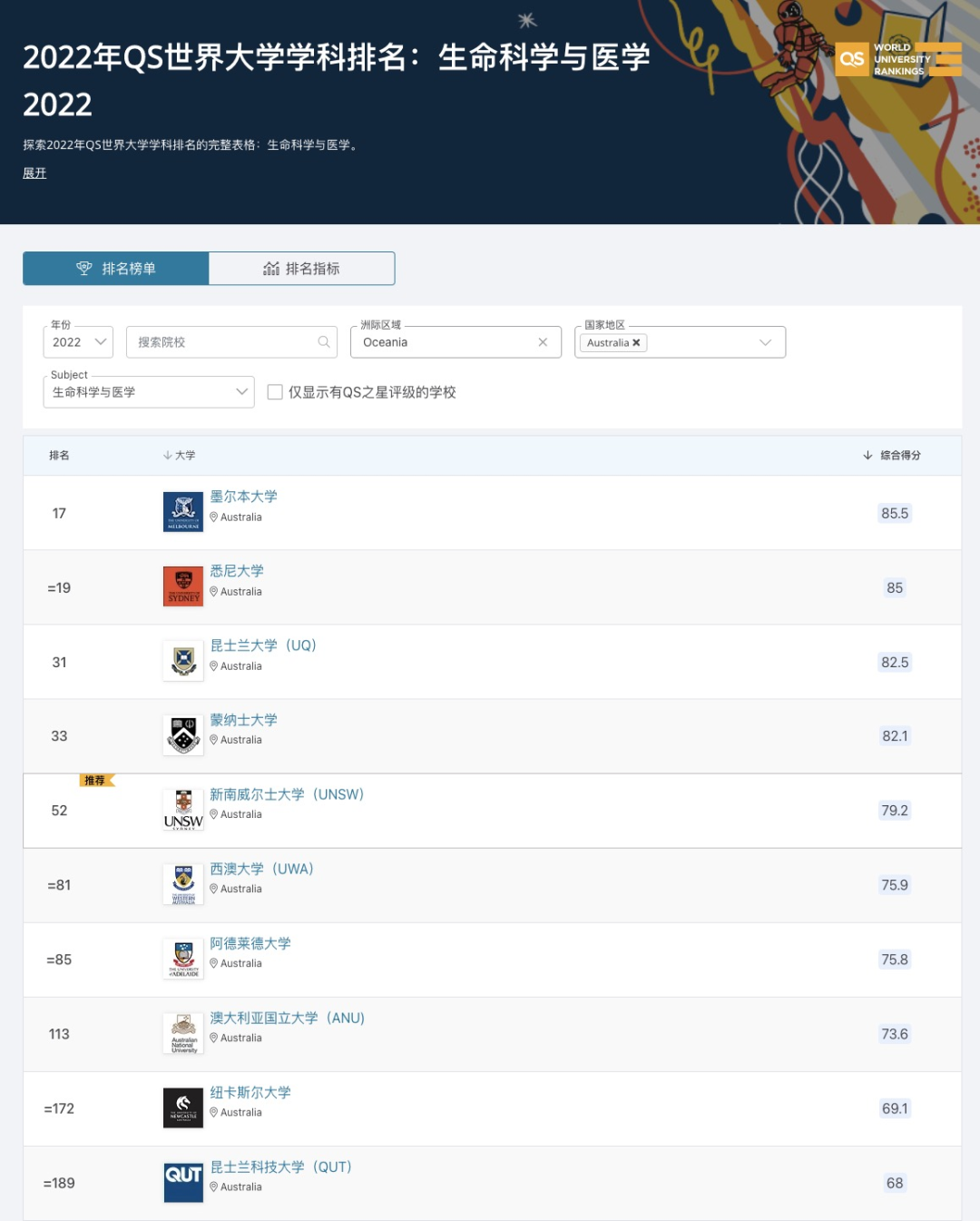Click the sort arrow beside 大学 header
Image resolution: width=980 pixels, height=1221 pixels.
pos(167,456)
